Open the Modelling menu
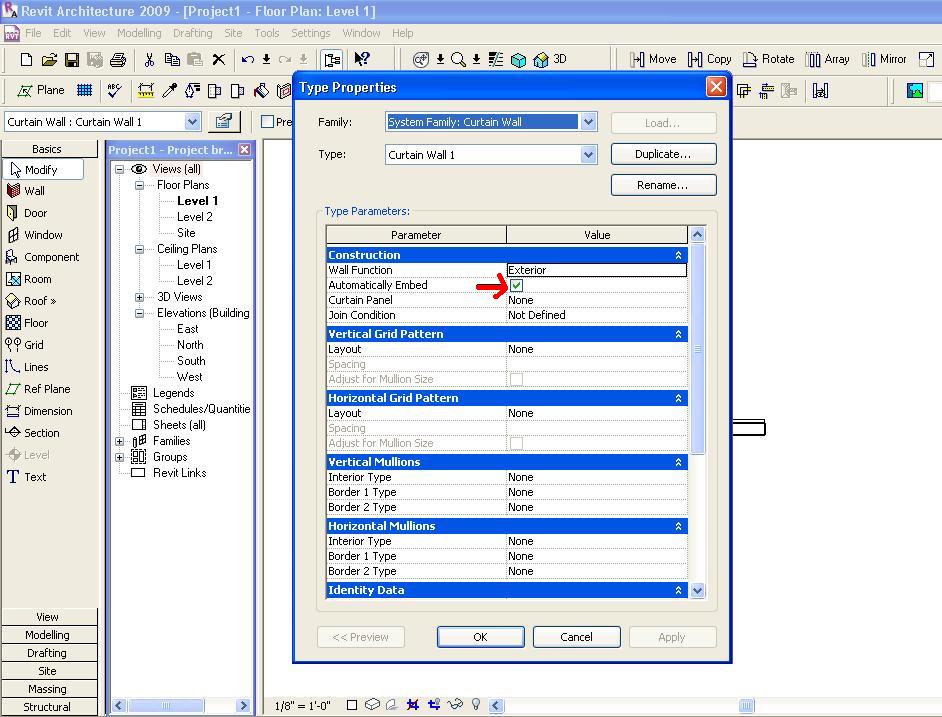 139,33
